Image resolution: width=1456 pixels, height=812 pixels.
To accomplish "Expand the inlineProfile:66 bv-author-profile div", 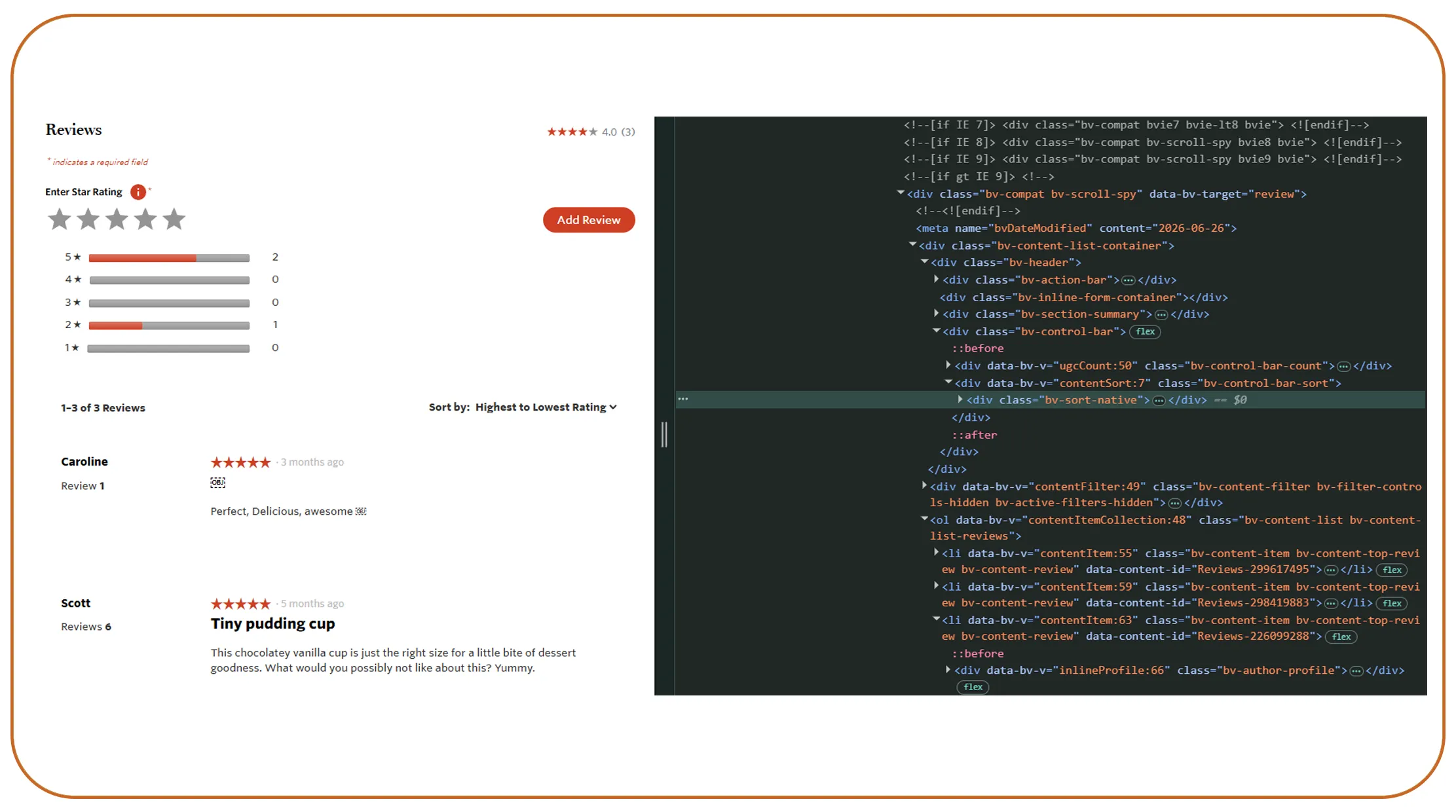I will click(948, 670).
